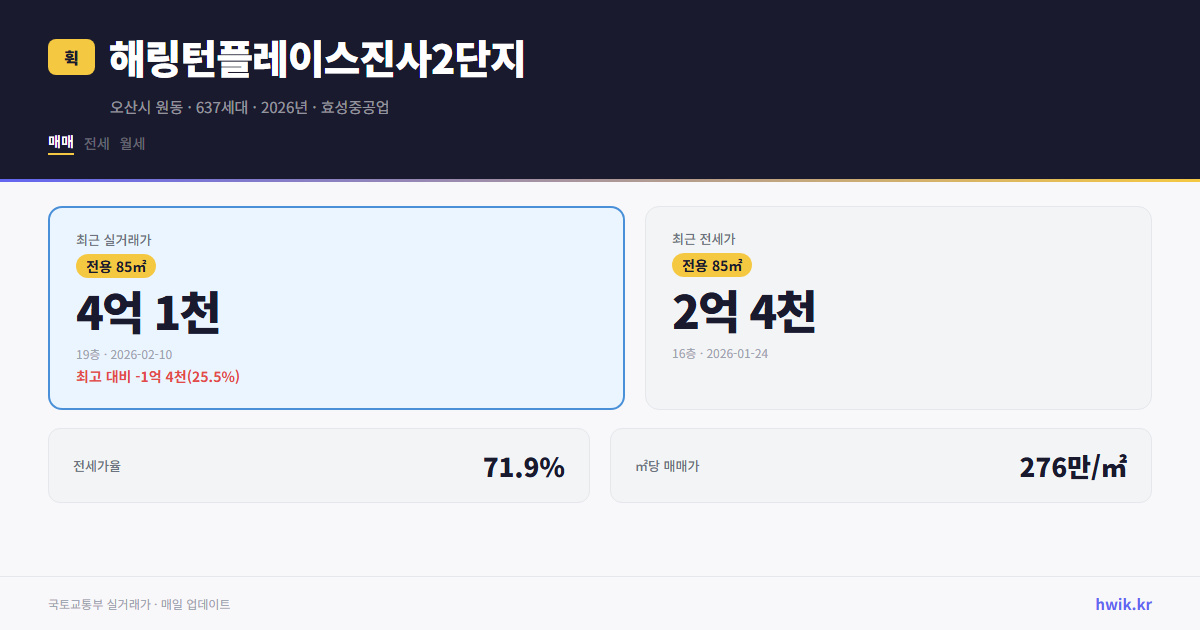Viewport: 1200px width, 630px height.
Task: Select the active 매매 tab
Action: [x=59, y=144]
